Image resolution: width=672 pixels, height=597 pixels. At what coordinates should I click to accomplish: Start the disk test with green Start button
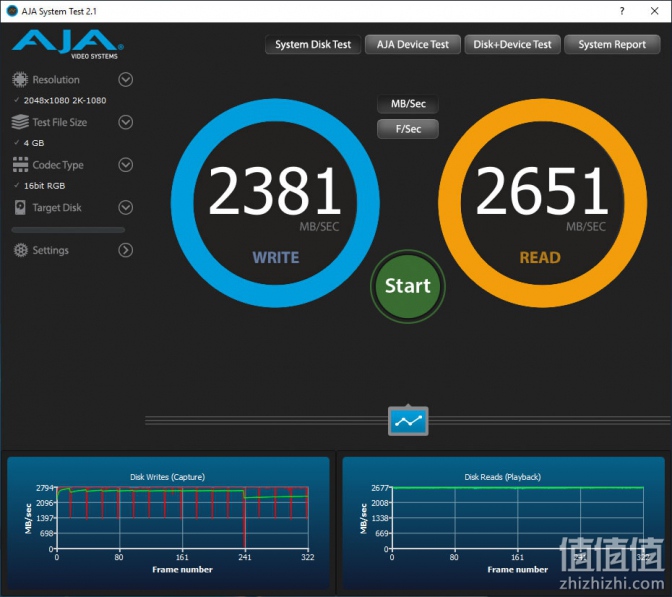point(408,286)
